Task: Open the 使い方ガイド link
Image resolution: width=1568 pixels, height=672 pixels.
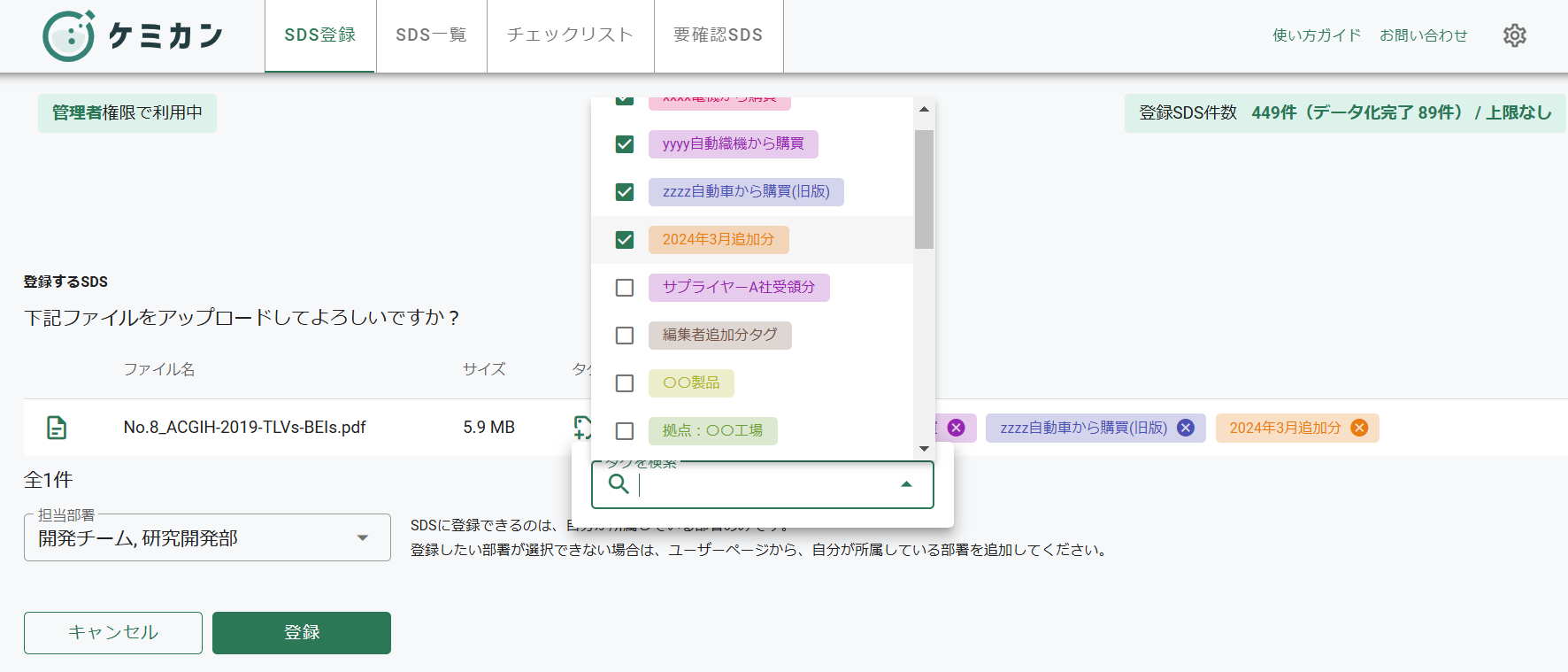Action: pyautogui.click(x=1317, y=35)
